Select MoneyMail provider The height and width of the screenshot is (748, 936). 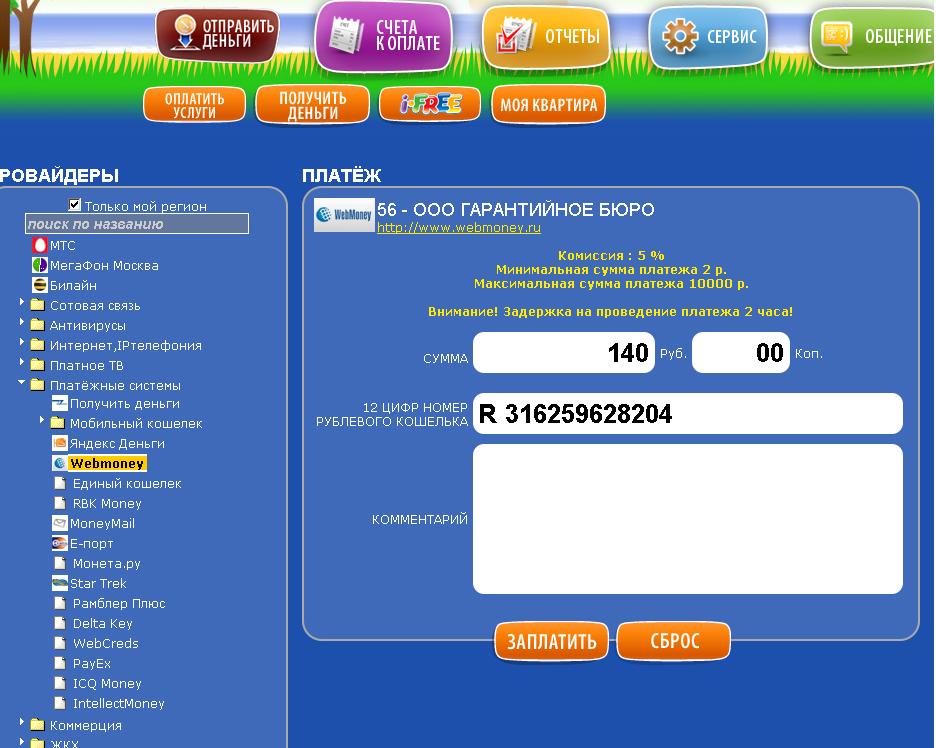tap(102, 524)
